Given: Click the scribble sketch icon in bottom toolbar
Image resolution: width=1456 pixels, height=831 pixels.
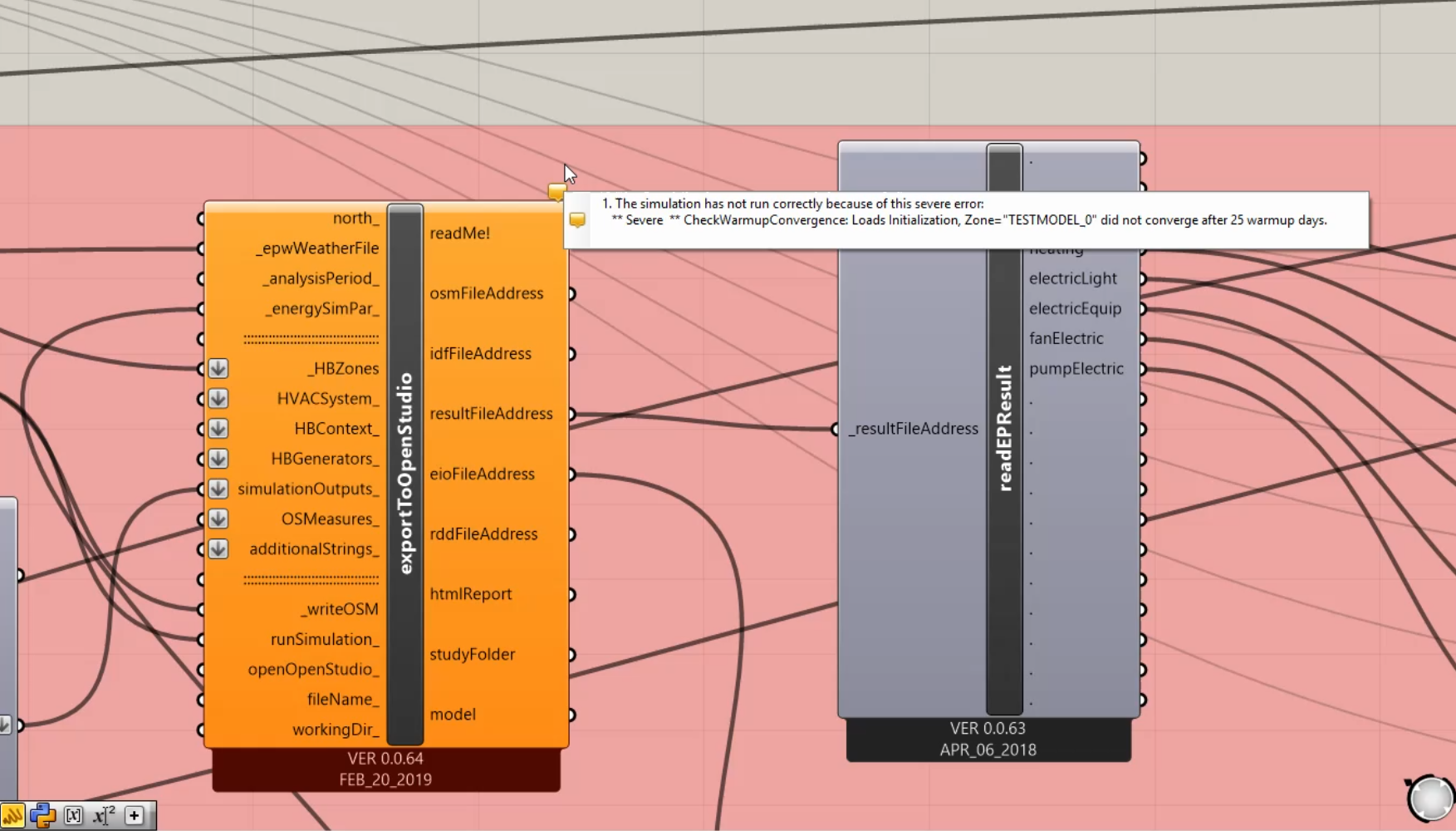Looking at the screenshot, I should pos(13,816).
